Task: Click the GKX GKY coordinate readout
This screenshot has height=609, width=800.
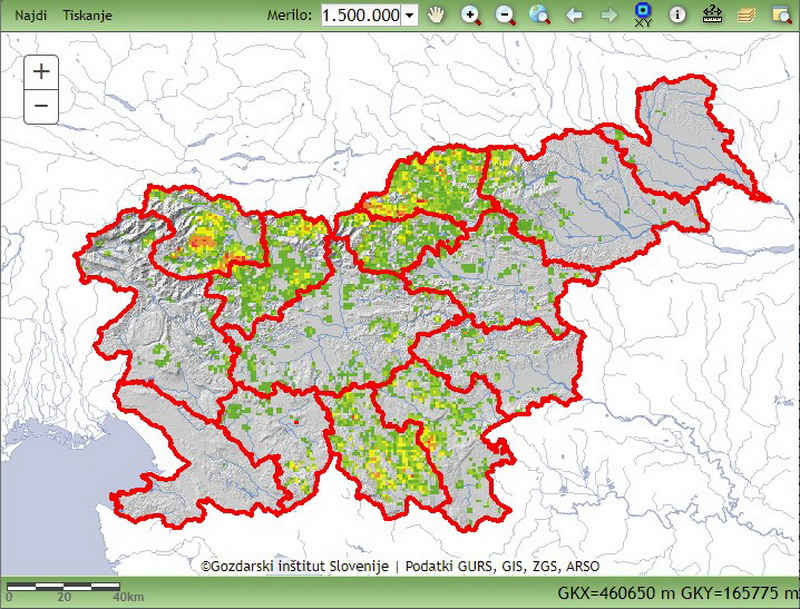Action: click(x=678, y=593)
